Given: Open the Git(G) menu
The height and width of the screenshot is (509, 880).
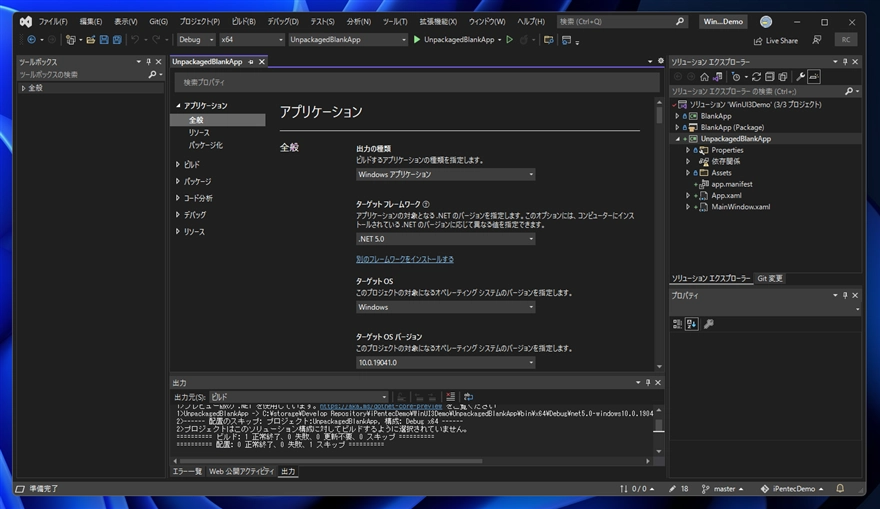Looking at the screenshot, I should click(x=158, y=22).
